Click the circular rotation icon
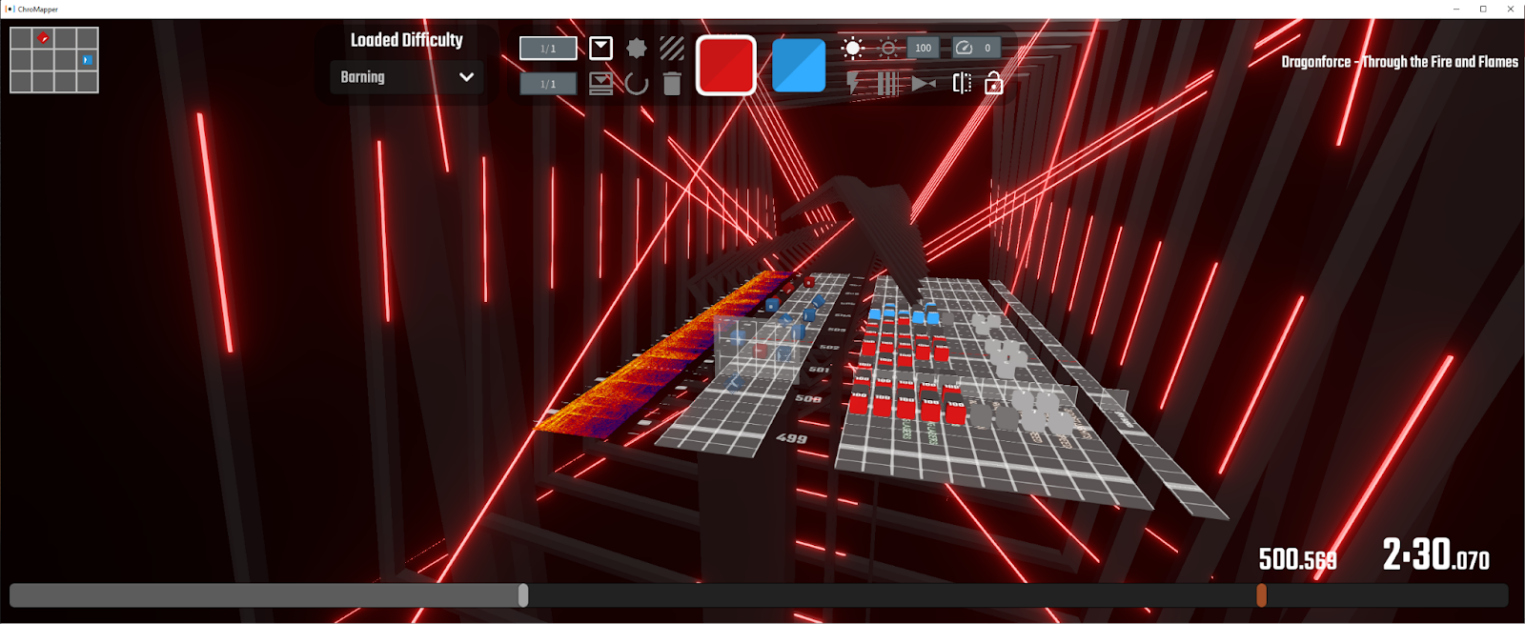Screen dimensions: 1525x624 [x=636, y=83]
